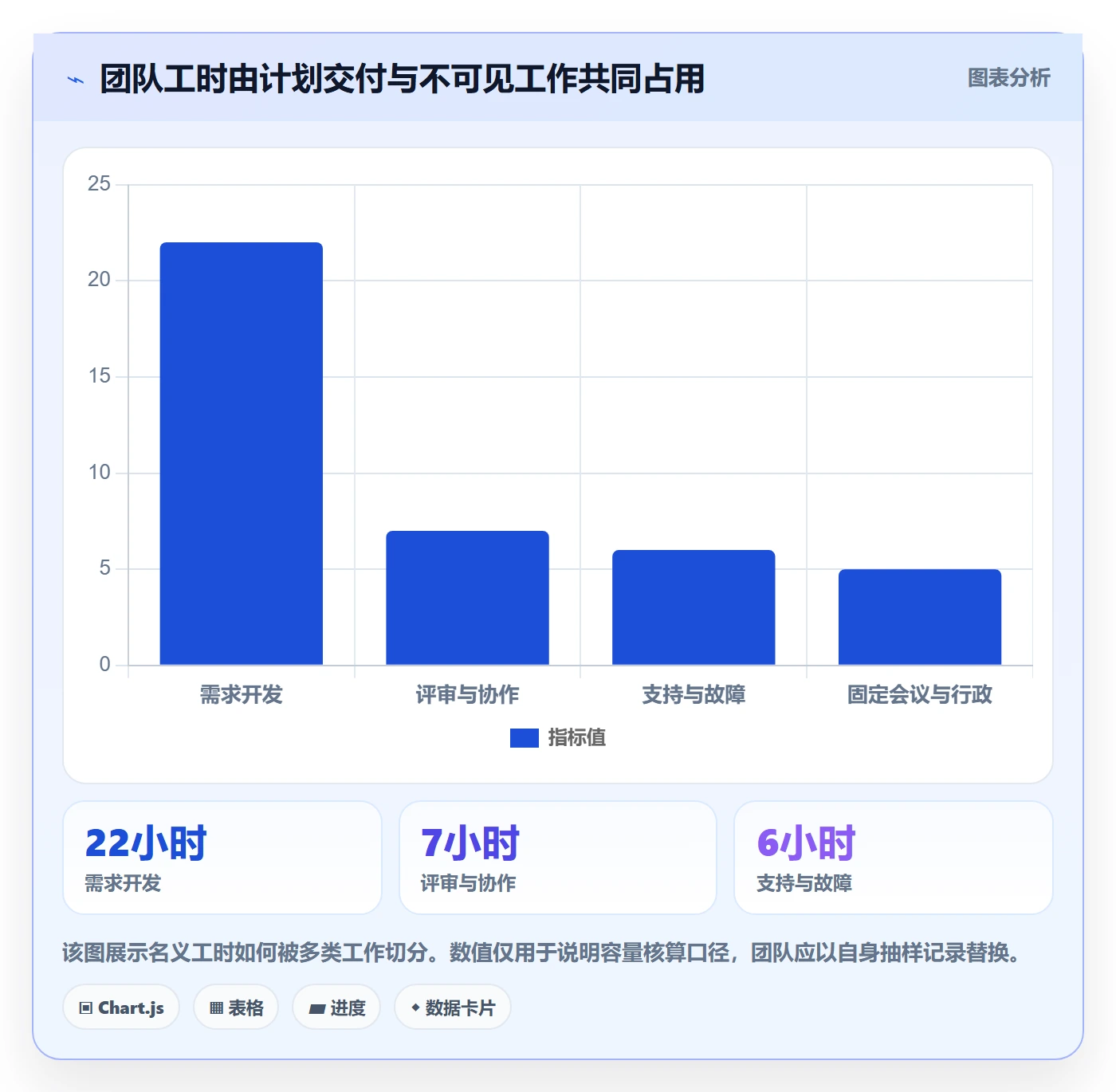Click the y-axis tick label 20
This screenshot has width=1116, height=1092.
(x=100, y=280)
